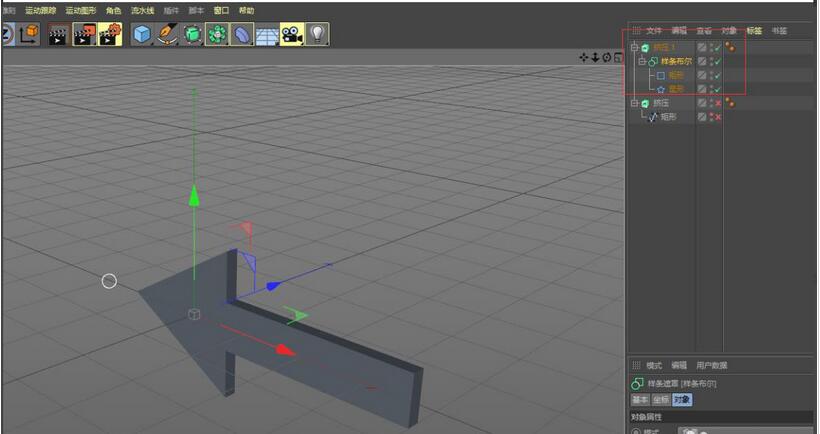This screenshot has height=434, width=820.
Task: Toggle the green checkmark on 样条布尔 row
Action: (718, 61)
